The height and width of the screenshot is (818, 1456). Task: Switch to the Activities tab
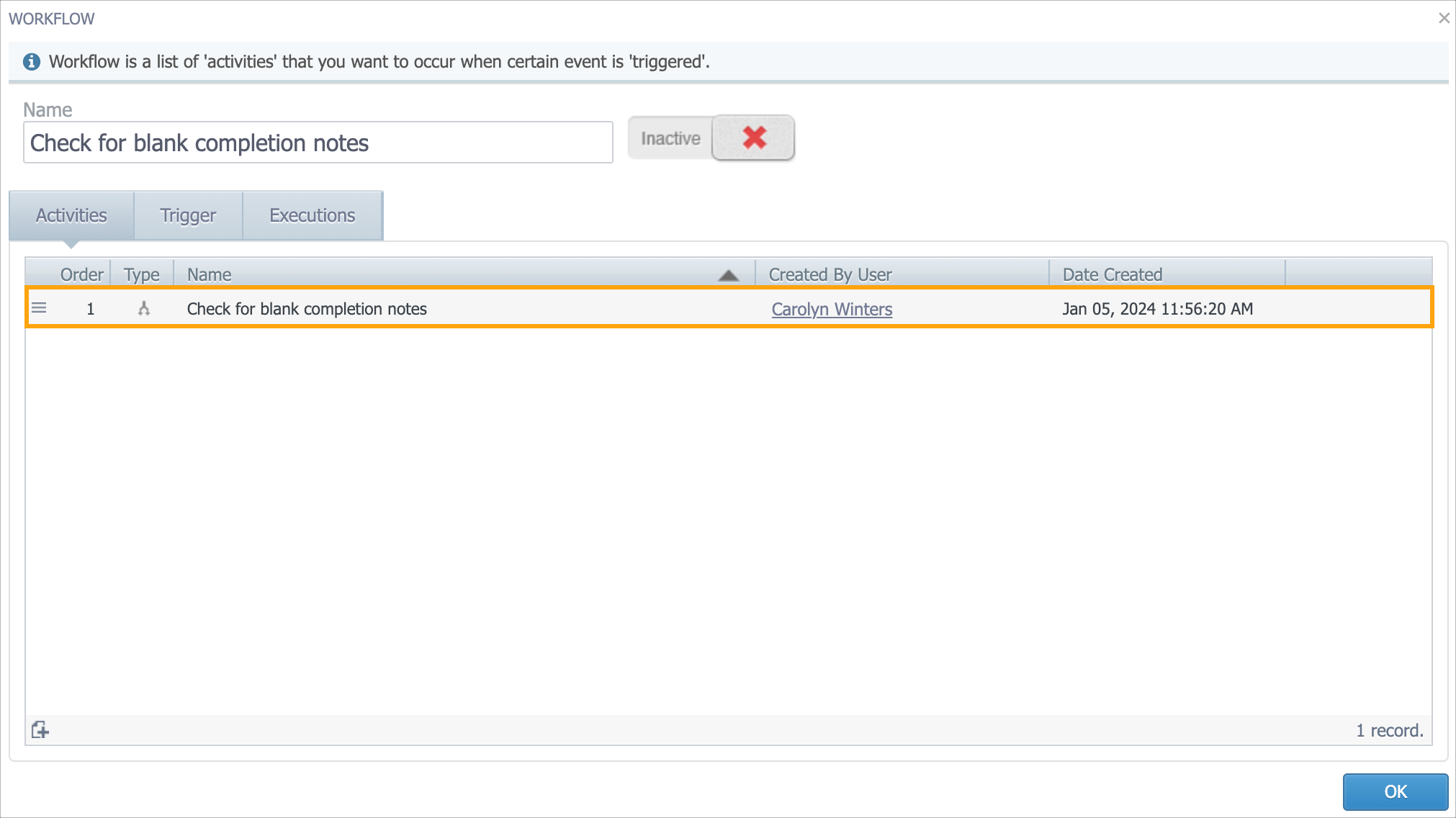[x=71, y=215]
